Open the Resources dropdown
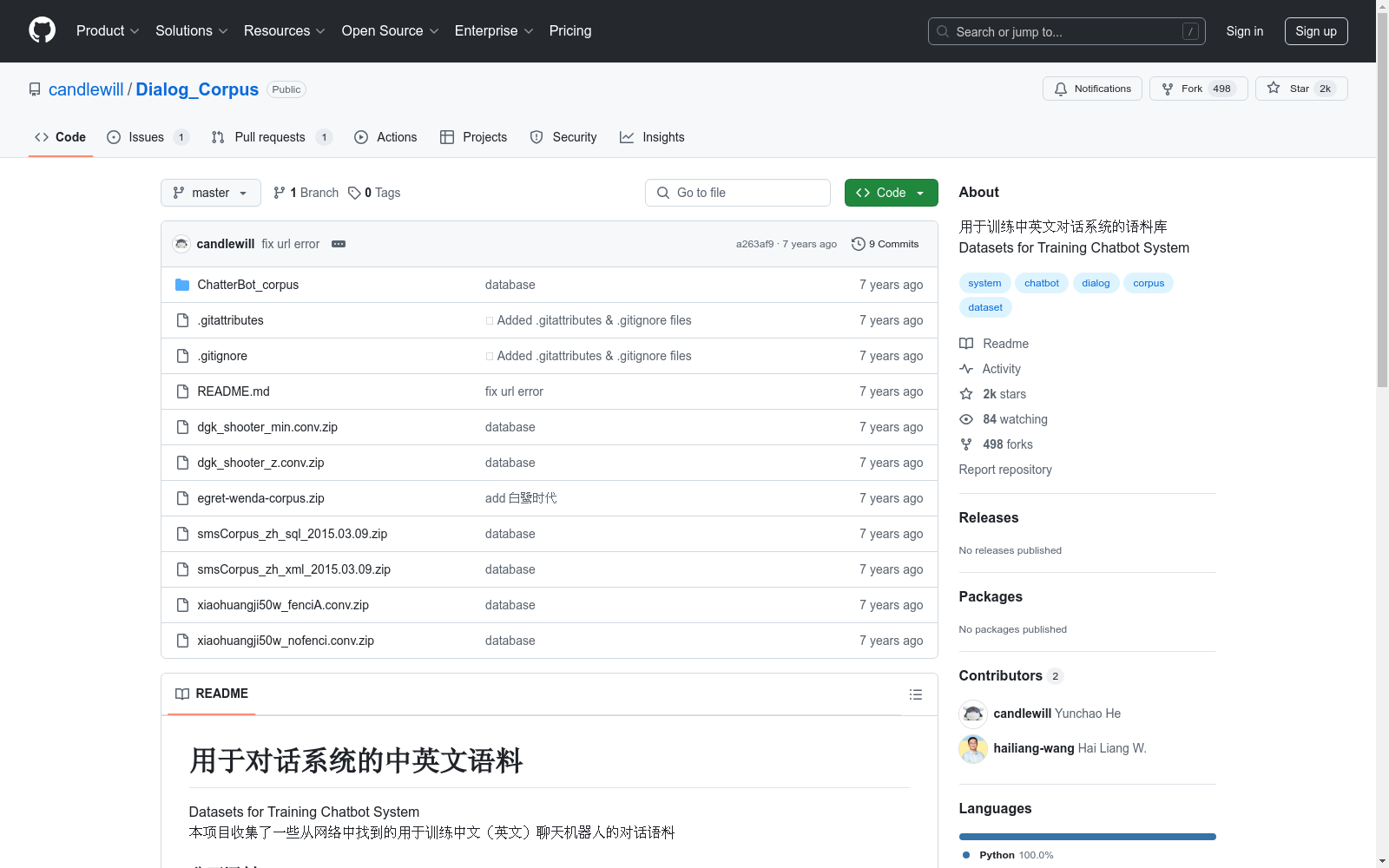This screenshot has height=868, width=1389. [x=285, y=31]
